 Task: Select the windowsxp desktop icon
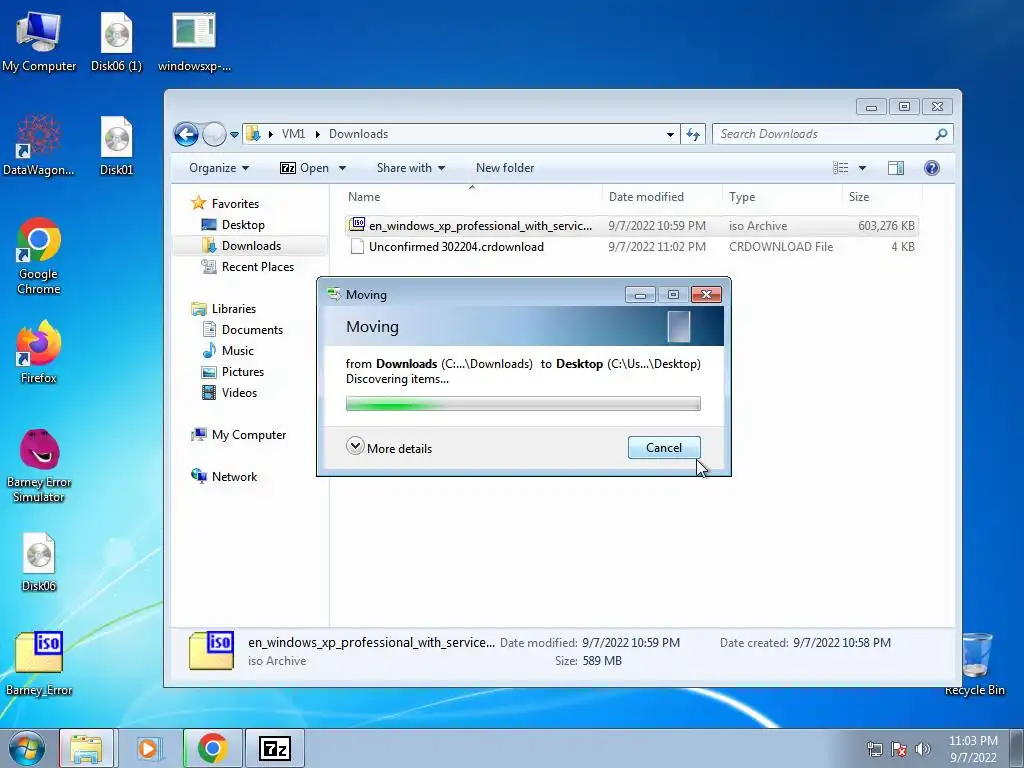[194, 41]
